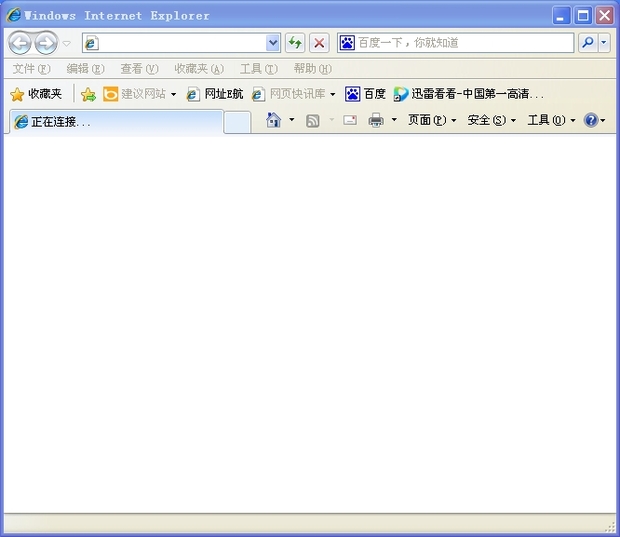This screenshot has width=620, height=537.
Task: Click the 收藏夹 Favorites button
Action: [x=36, y=94]
